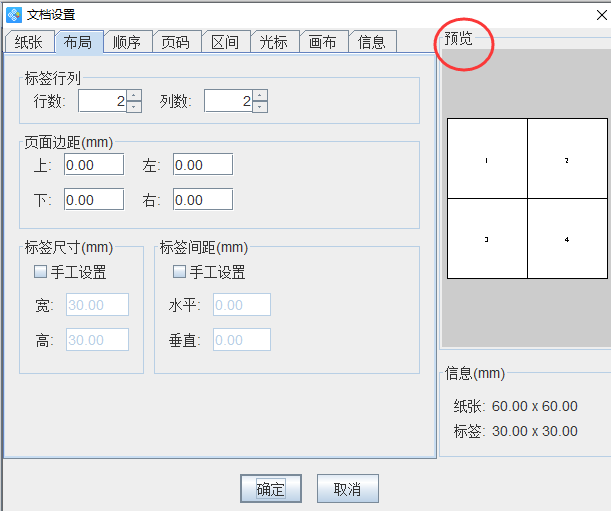This screenshot has width=611, height=511.
Task: Select label cell 1 in the preview
Action: (486, 160)
